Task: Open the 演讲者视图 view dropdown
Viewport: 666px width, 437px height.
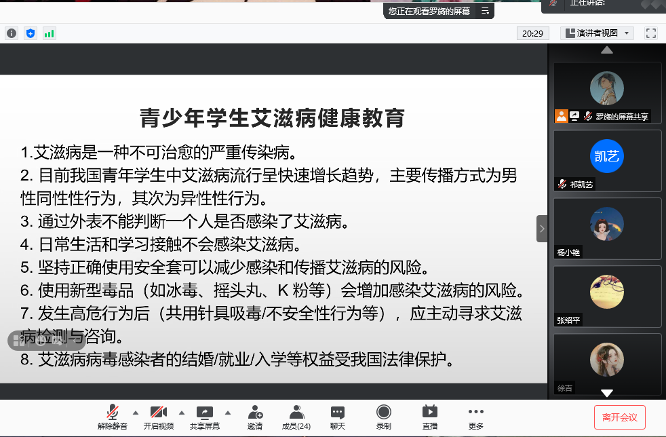Action: [x=596, y=33]
